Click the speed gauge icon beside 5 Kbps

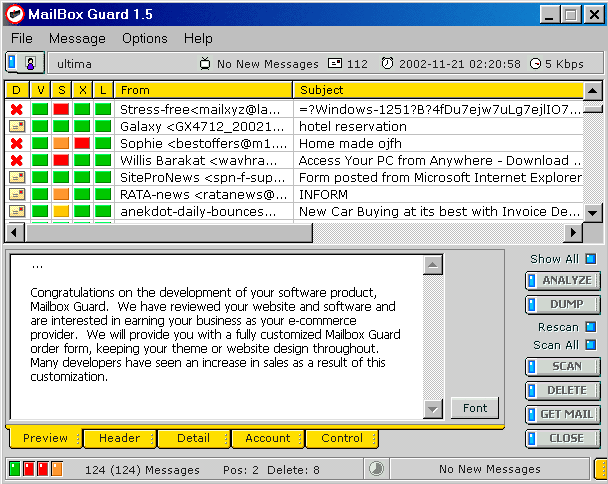point(535,63)
